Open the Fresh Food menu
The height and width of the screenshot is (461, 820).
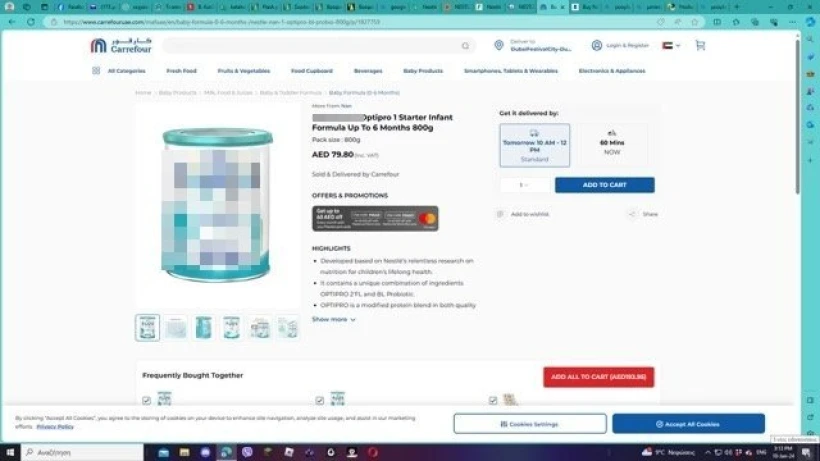(x=181, y=71)
